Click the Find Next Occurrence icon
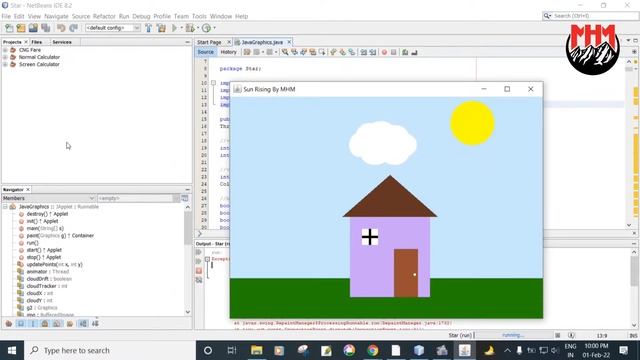 point(303,52)
